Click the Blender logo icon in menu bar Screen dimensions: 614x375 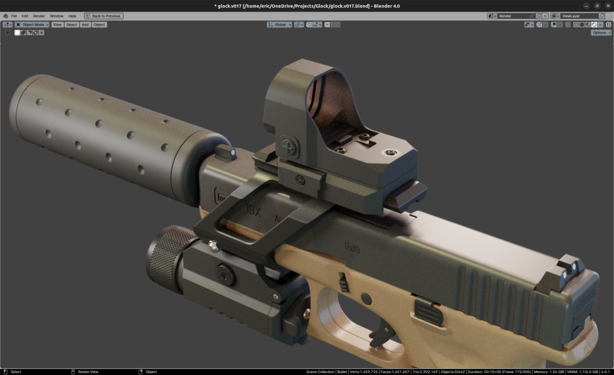point(5,16)
